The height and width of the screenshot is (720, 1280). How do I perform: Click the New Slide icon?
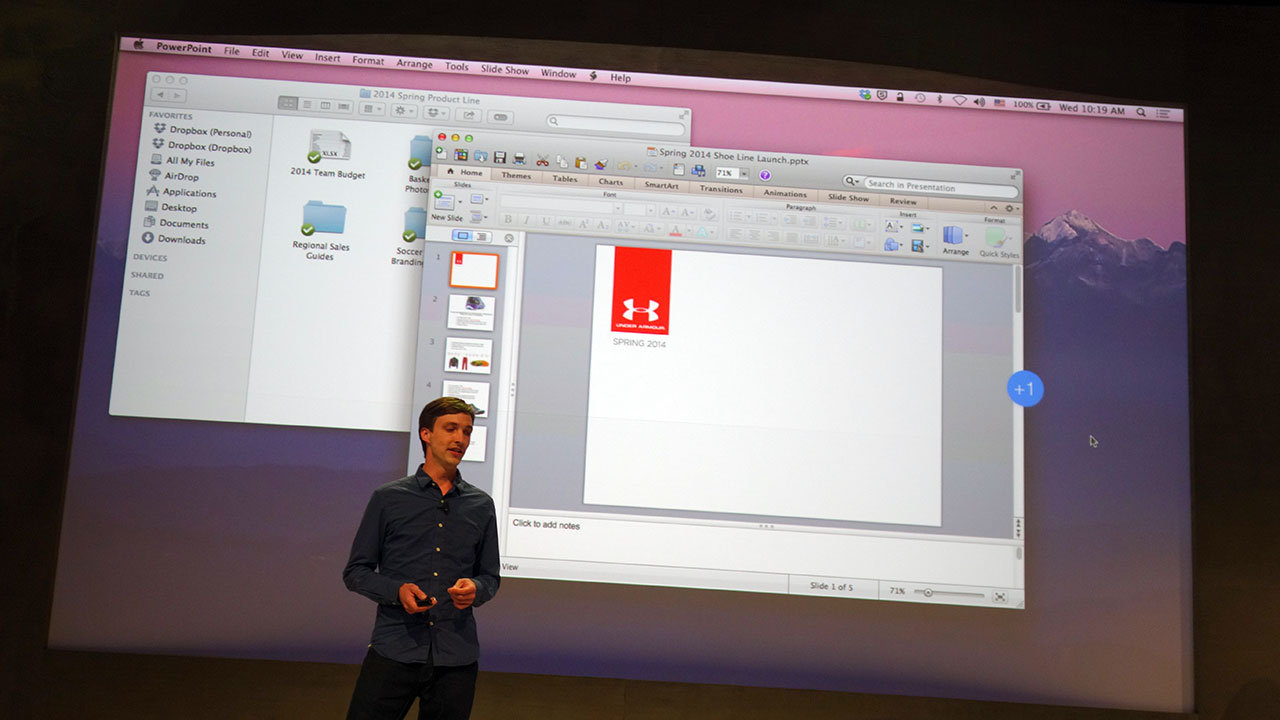coord(444,201)
